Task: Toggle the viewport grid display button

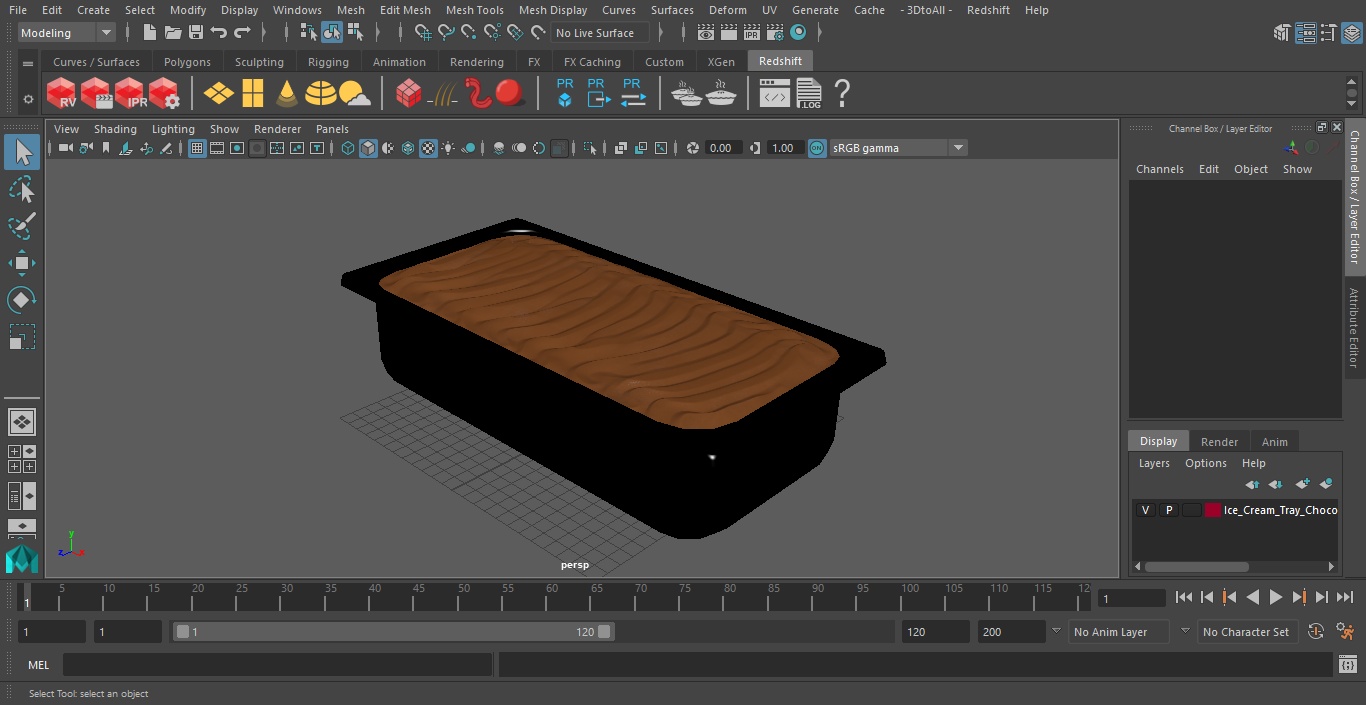Action: tap(197, 148)
